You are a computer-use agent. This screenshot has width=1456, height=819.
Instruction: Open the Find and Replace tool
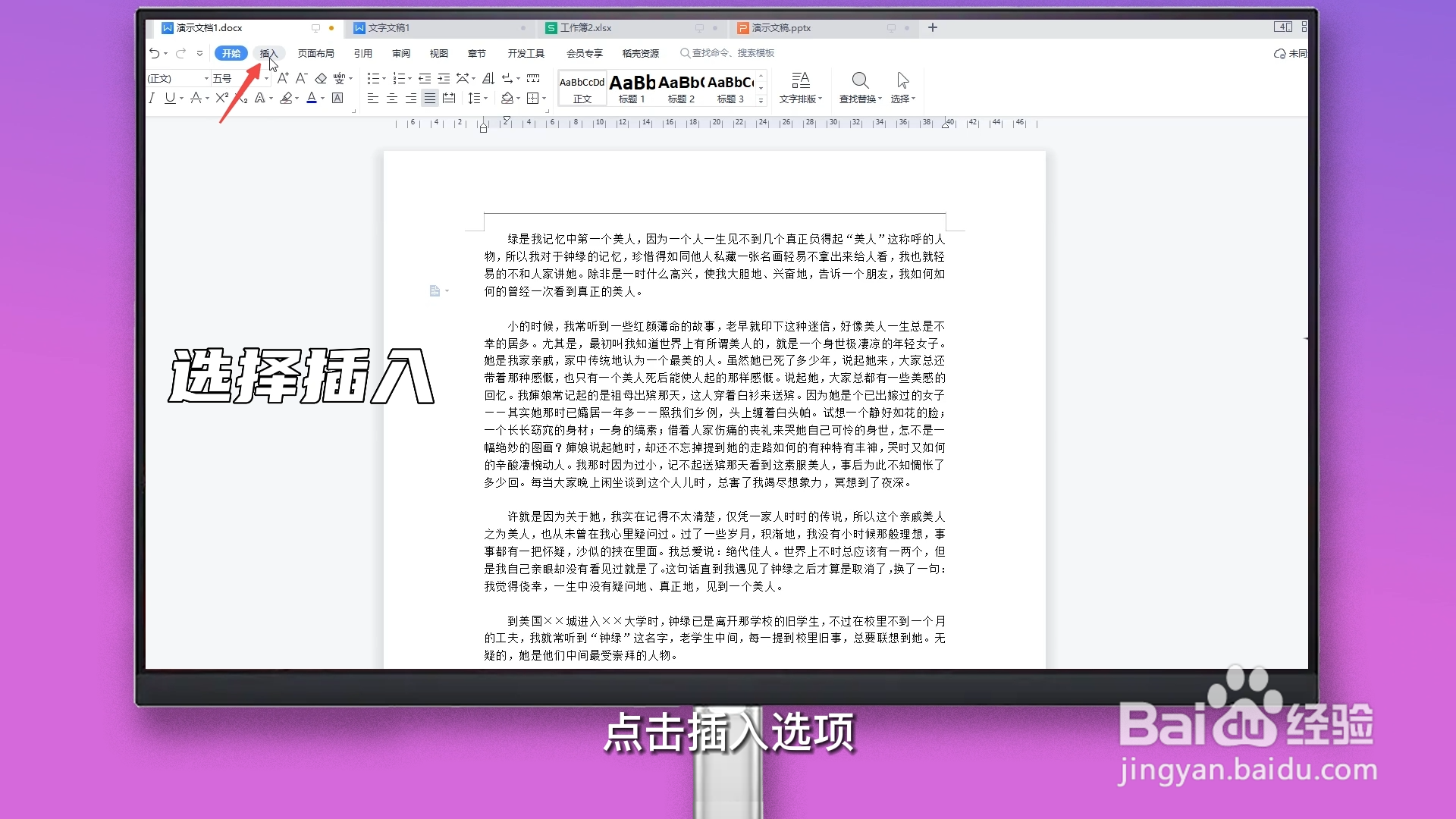860,87
